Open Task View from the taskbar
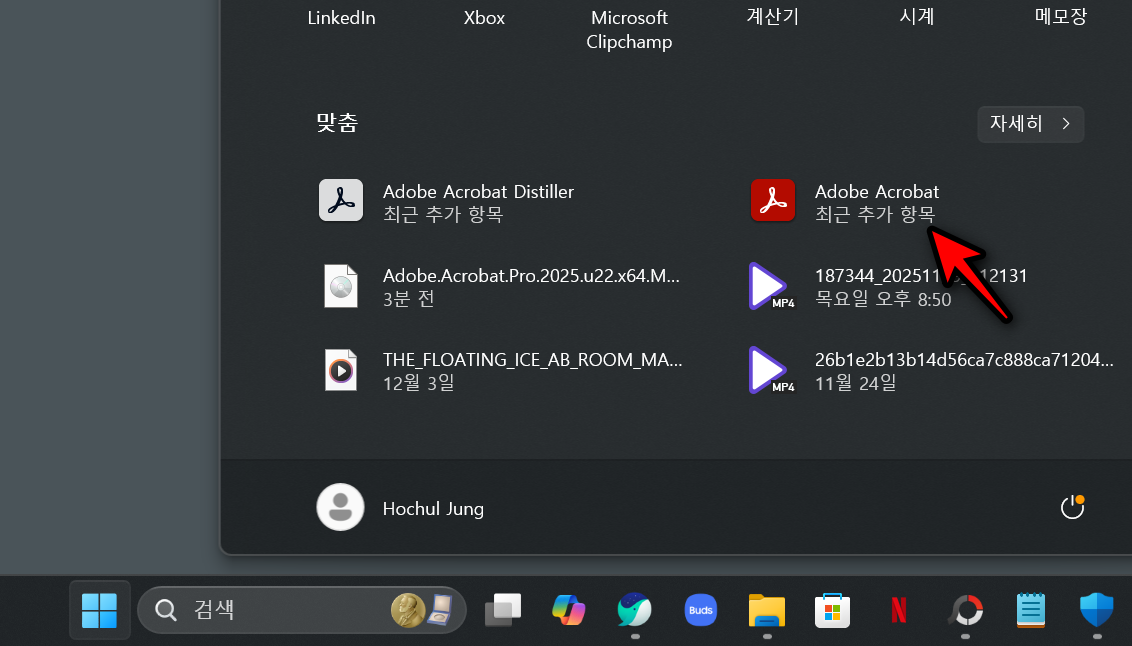Viewport: 1132px width, 646px height. [503, 610]
